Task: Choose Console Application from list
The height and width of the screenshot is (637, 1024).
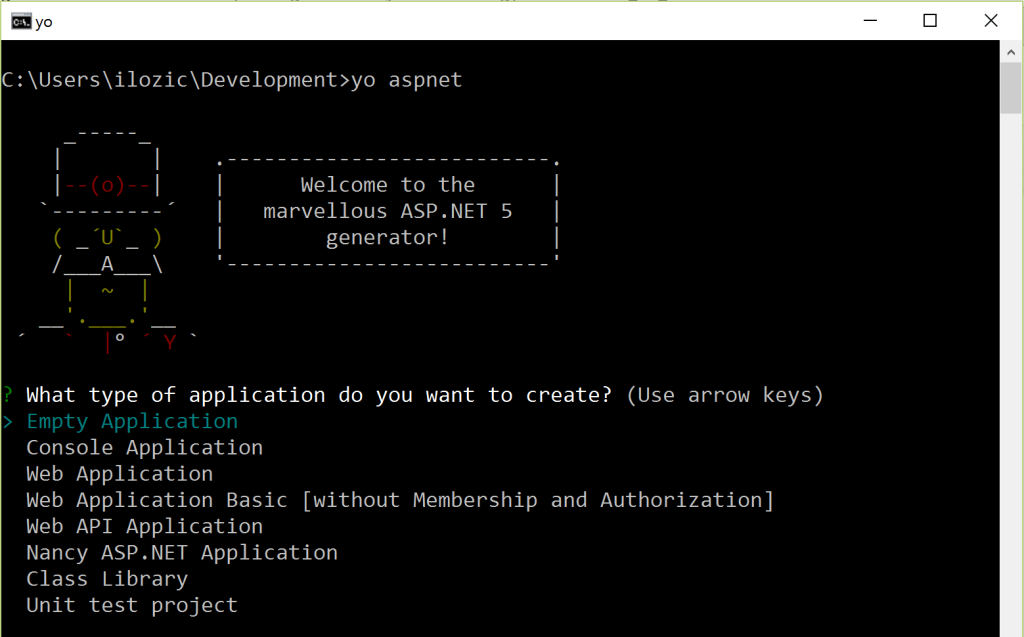Action: point(144,448)
